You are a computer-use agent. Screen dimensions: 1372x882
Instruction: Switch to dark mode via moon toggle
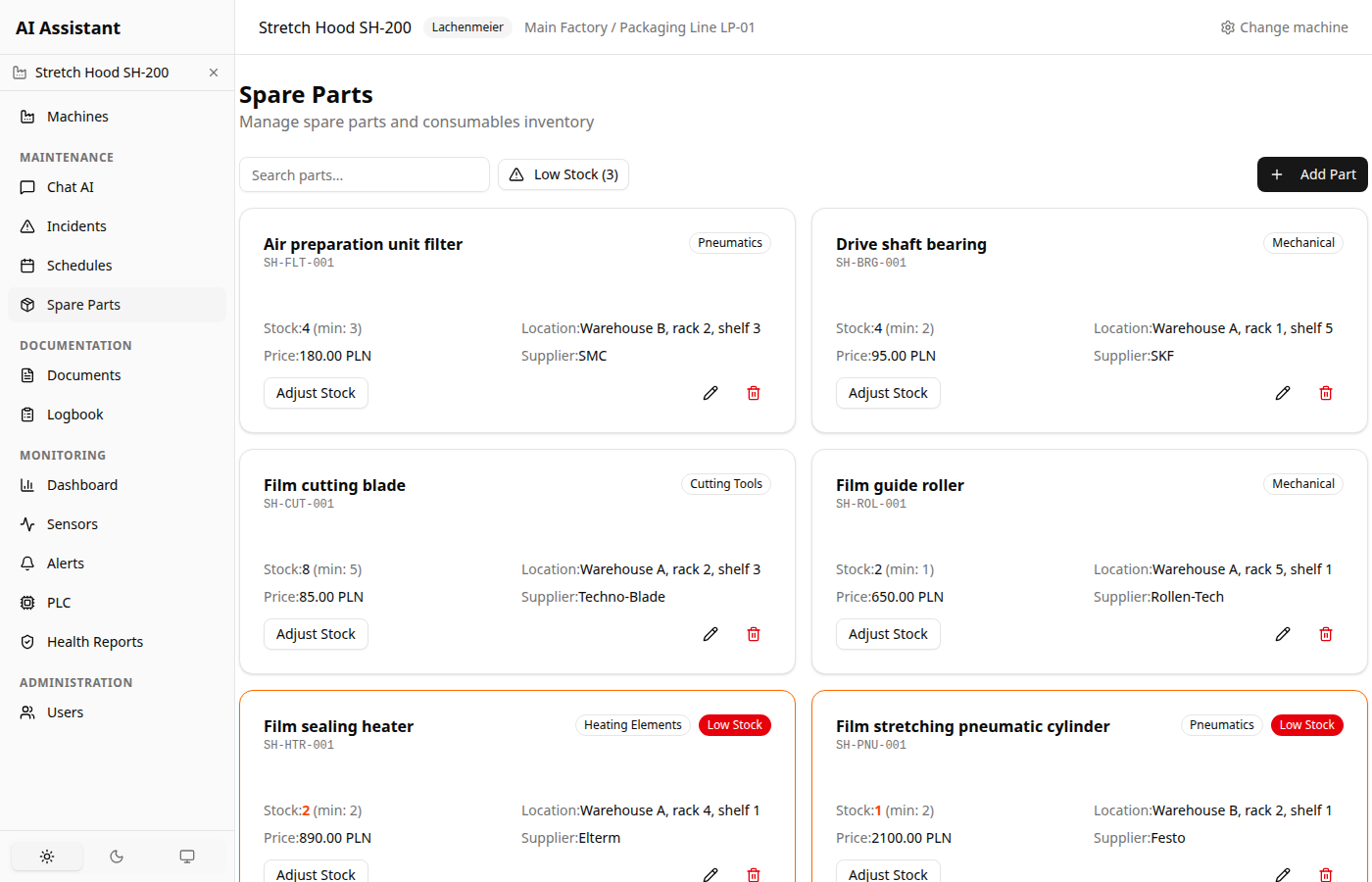[117, 856]
